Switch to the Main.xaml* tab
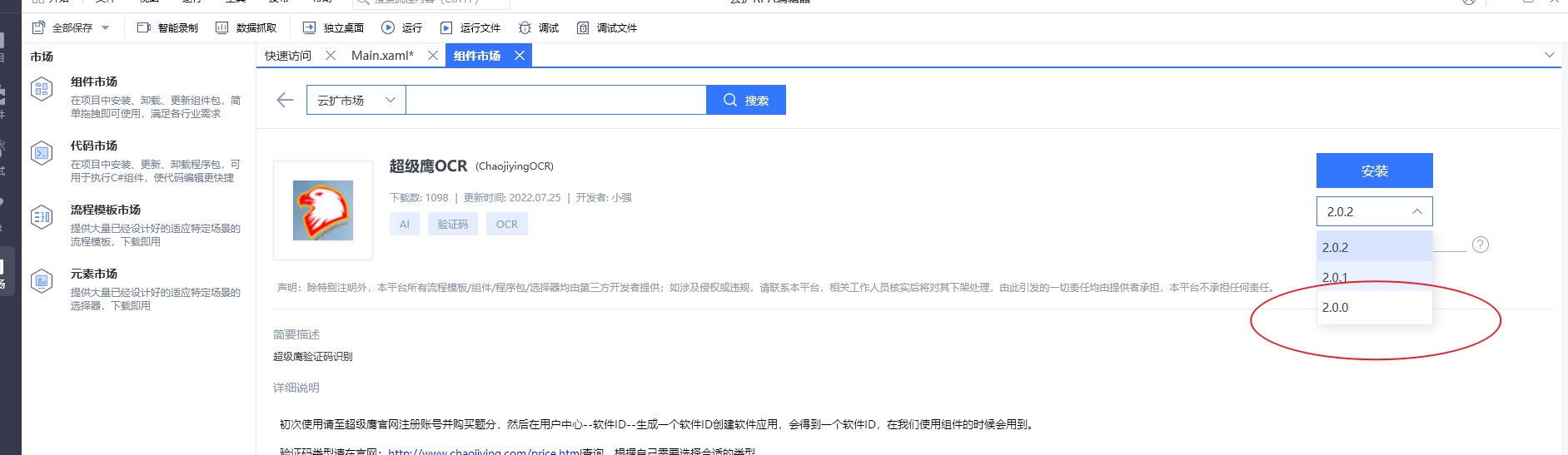Viewport: 1568px width, 455px height. coord(382,56)
